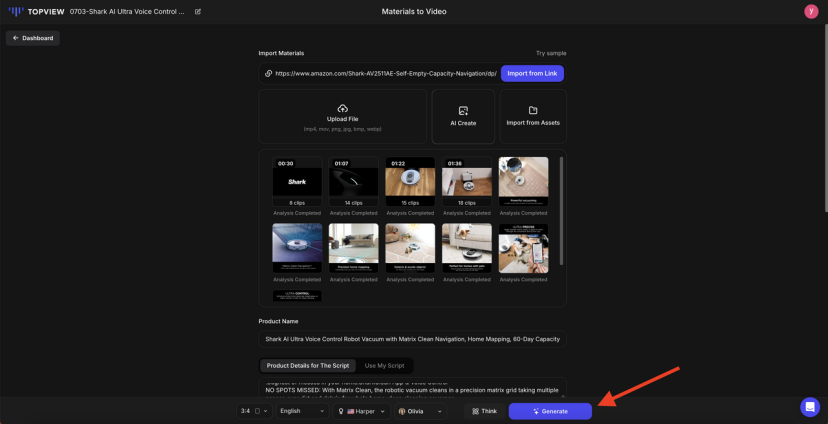
Task: Open the Harper voice dropdown
Action: (361, 411)
